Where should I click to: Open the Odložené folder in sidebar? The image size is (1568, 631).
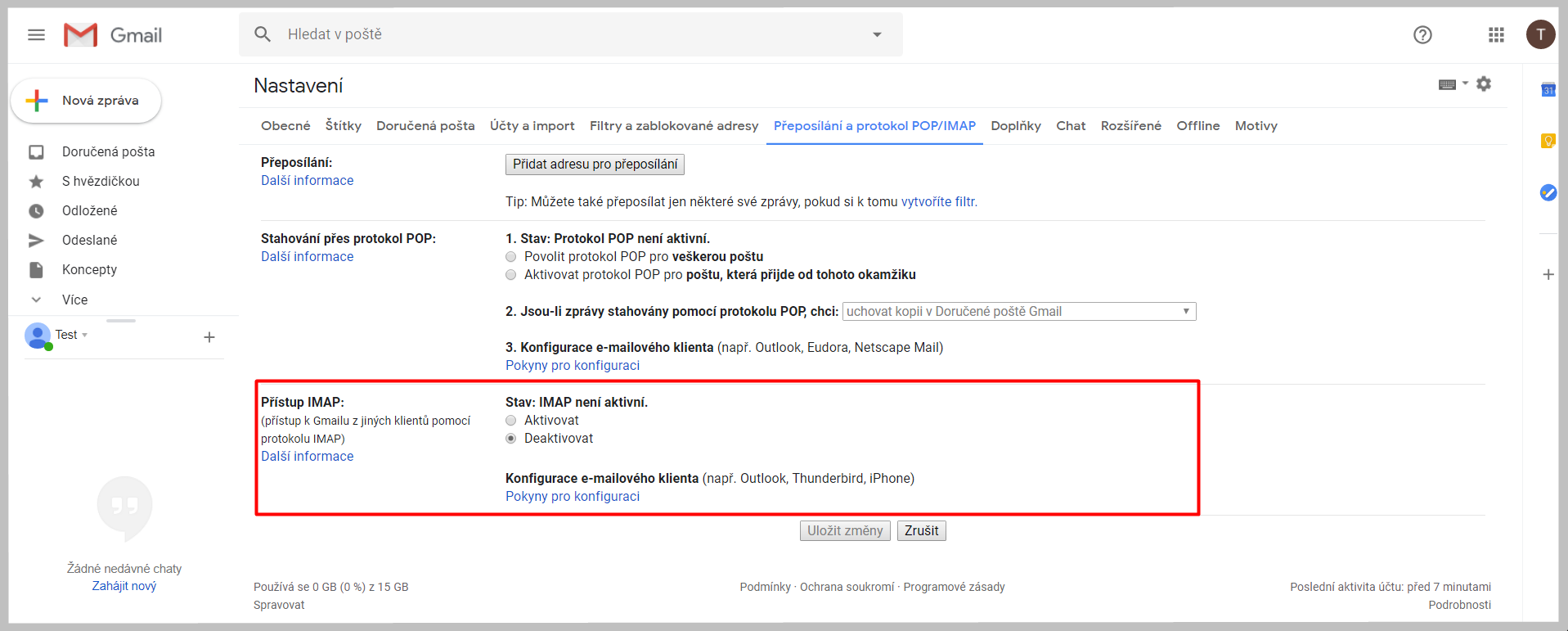click(90, 211)
